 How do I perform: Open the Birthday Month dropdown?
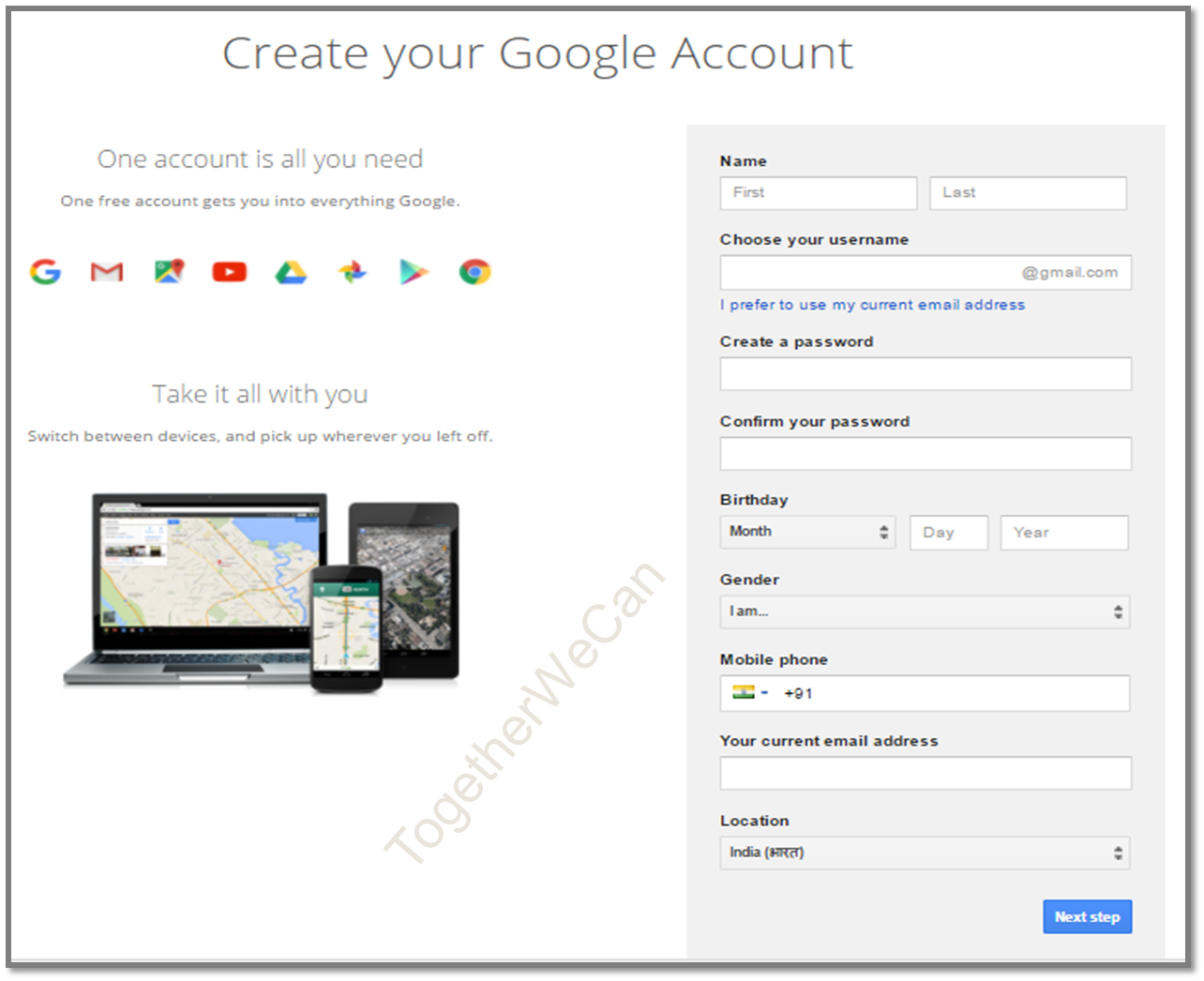coord(807,532)
